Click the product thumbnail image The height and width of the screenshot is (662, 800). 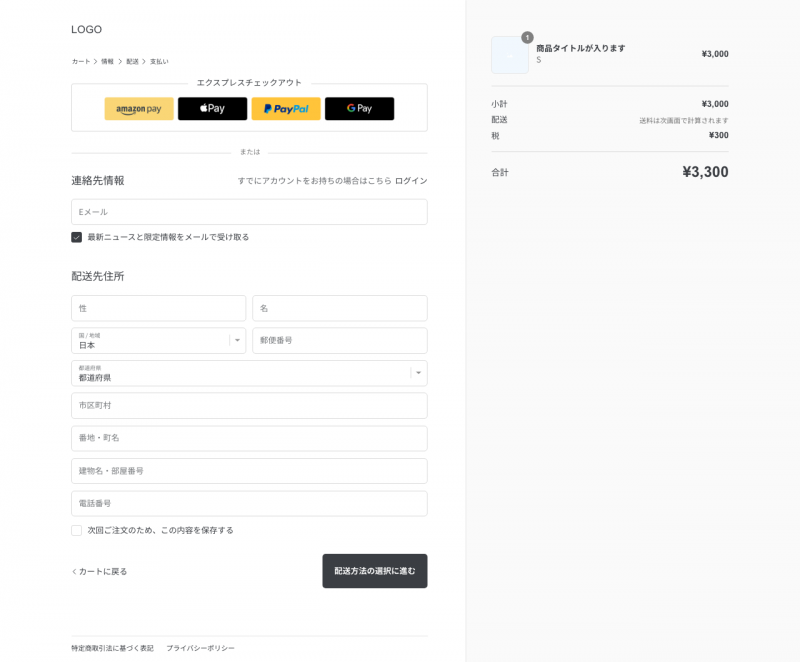pyautogui.click(x=510, y=55)
